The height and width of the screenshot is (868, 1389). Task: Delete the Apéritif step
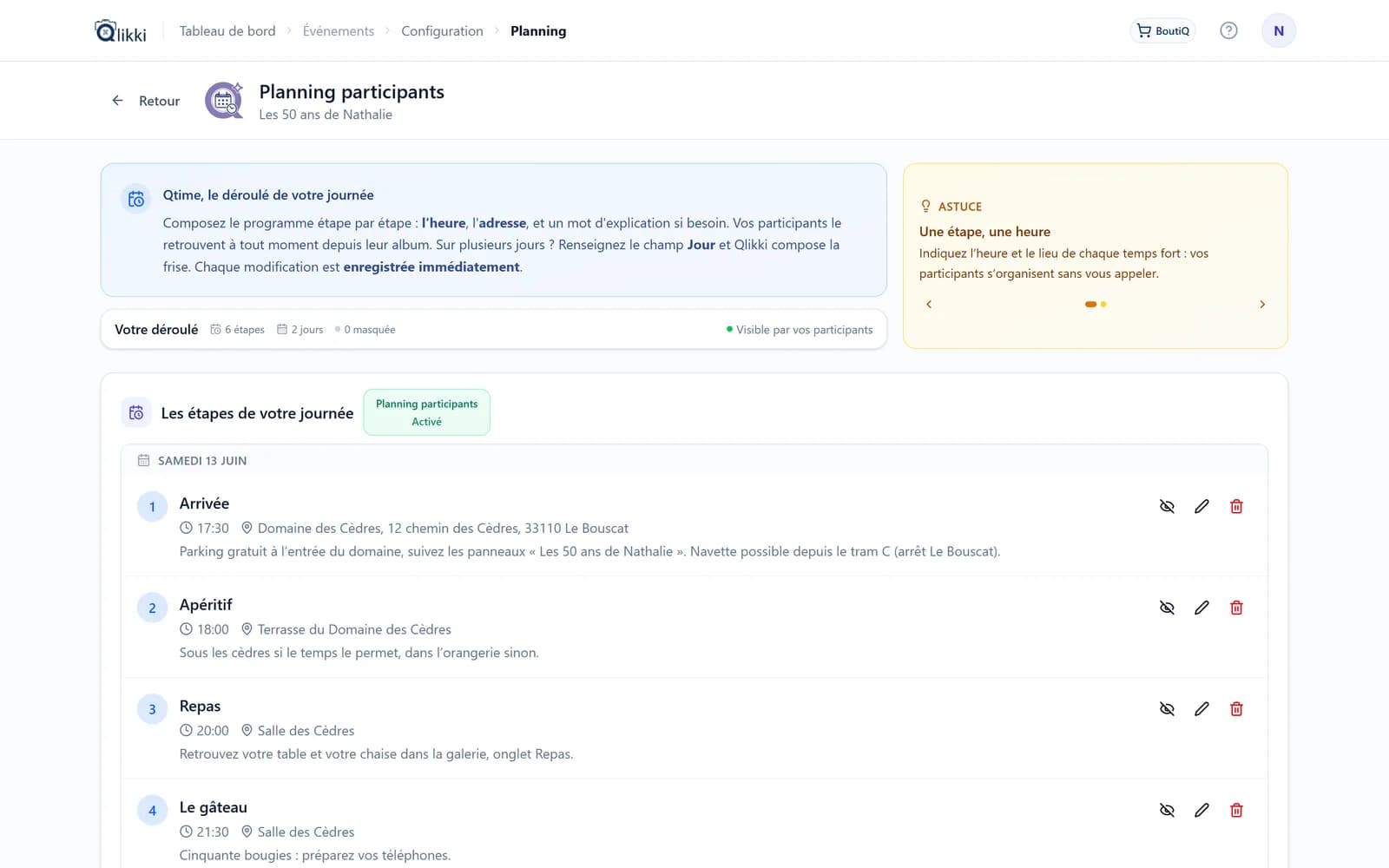(x=1236, y=608)
